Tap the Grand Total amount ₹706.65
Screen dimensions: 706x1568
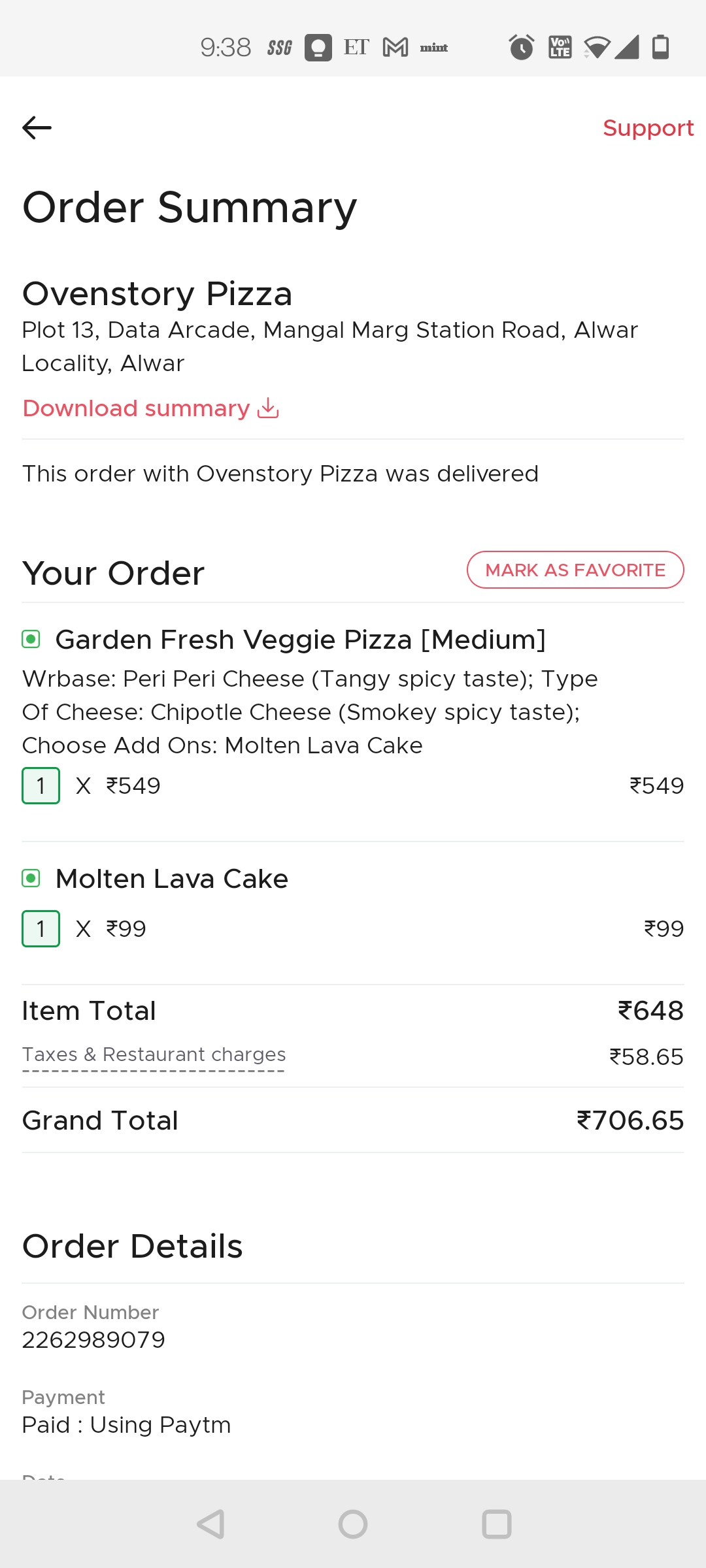(630, 1120)
